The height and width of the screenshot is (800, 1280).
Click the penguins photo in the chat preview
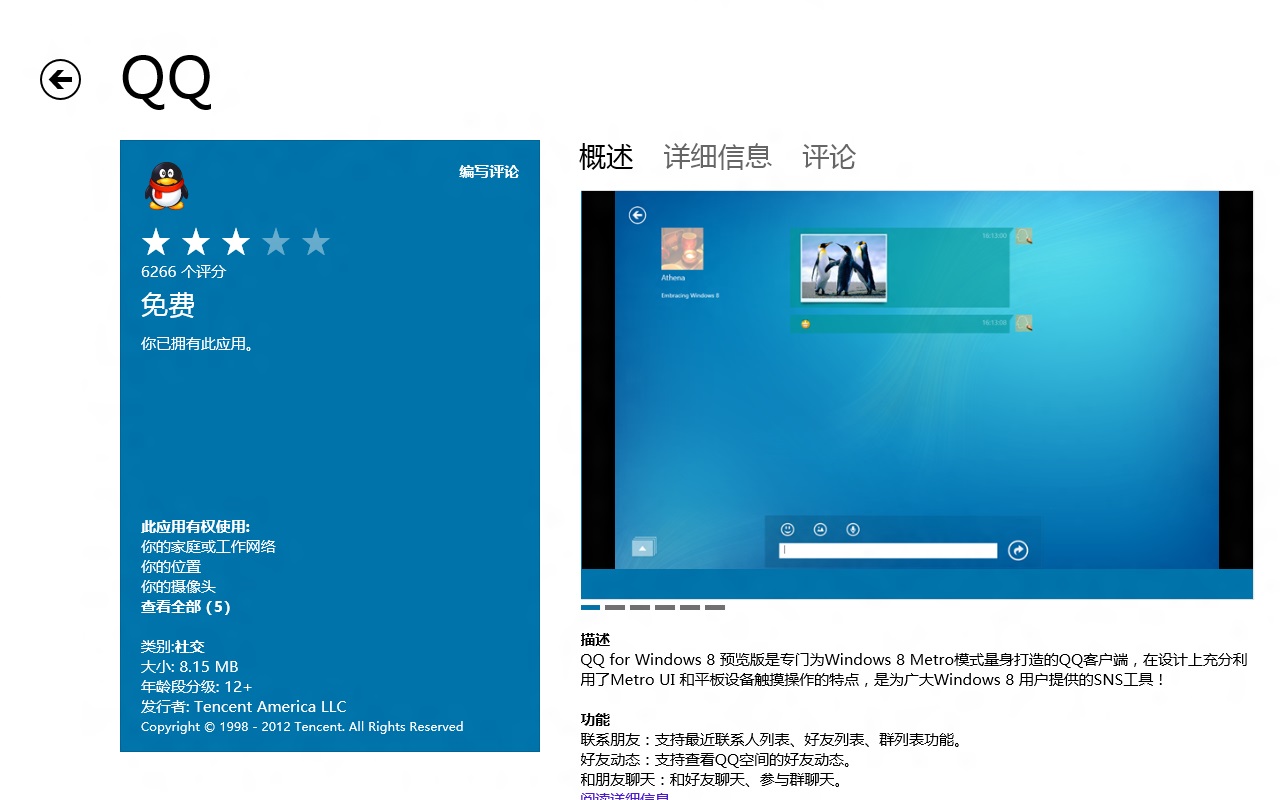point(843,267)
